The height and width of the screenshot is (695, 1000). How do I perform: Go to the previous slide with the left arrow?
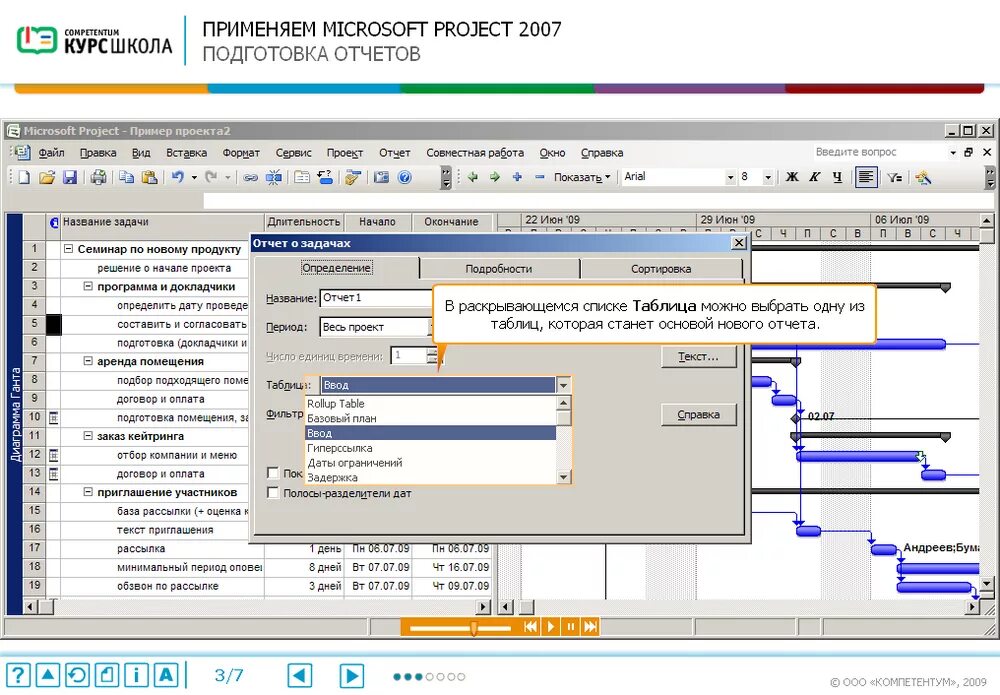[300, 675]
